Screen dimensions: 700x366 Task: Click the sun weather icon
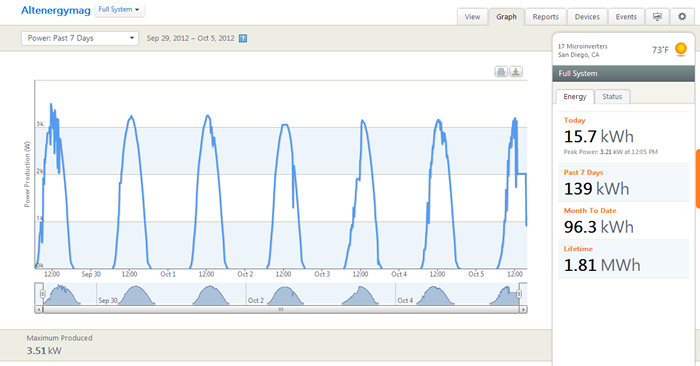681,48
